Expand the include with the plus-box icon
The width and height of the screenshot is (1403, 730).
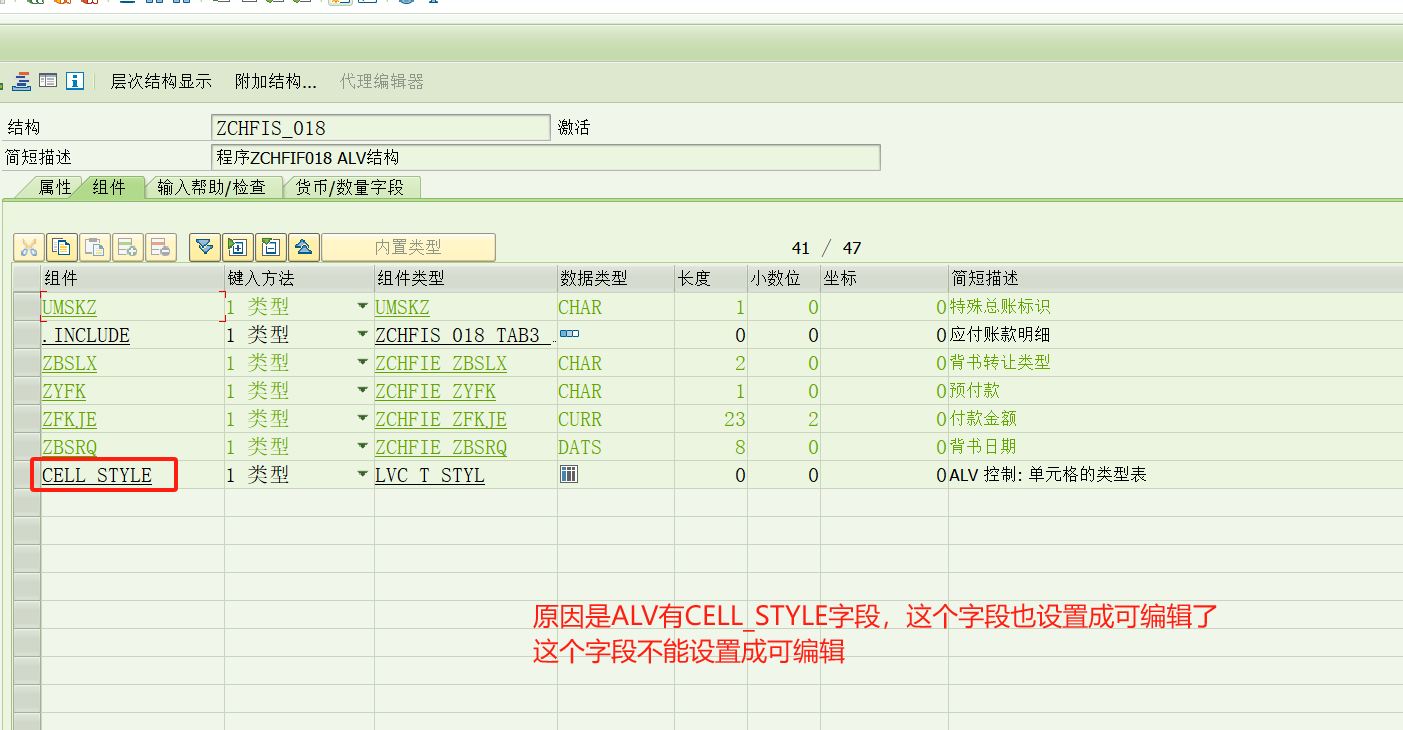(236, 247)
